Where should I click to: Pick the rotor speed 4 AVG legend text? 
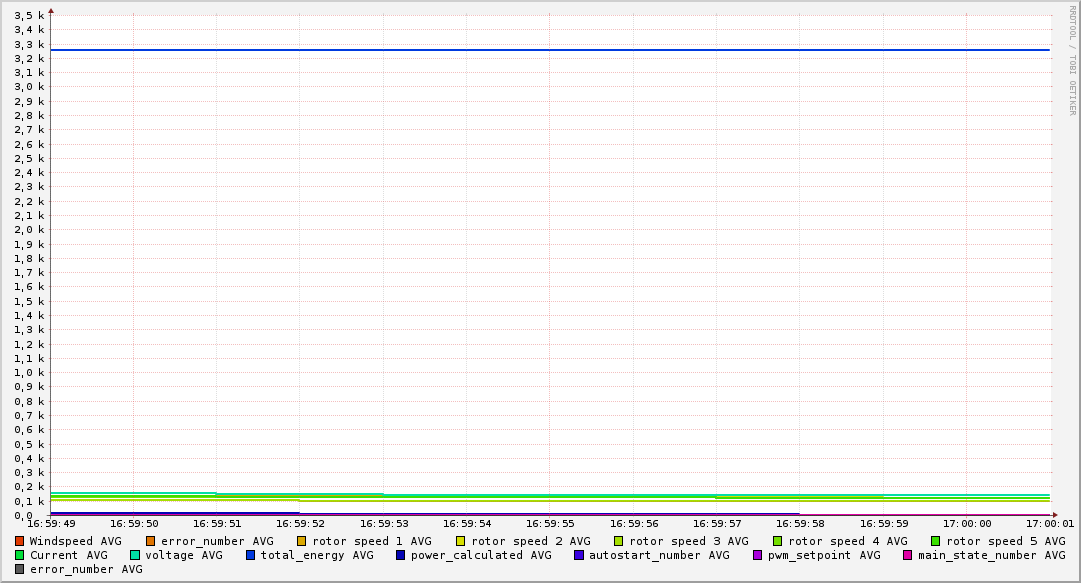(847, 541)
